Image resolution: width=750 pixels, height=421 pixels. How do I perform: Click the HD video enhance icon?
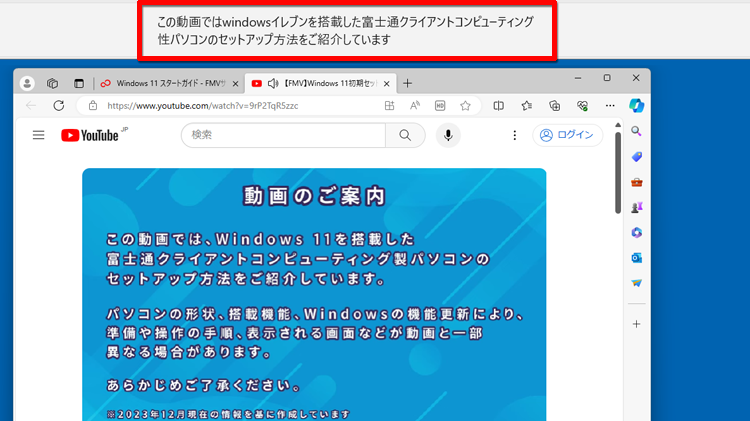point(440,106)
